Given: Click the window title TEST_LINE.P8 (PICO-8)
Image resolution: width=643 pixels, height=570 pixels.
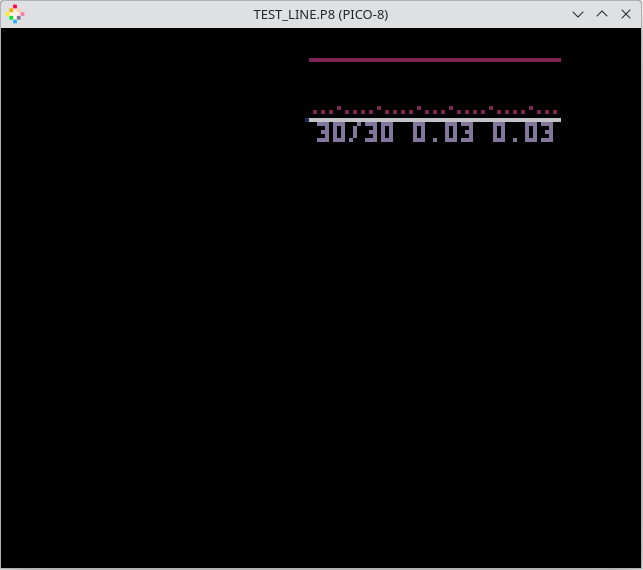Looking at the screenshot, I should click(321, 15).
